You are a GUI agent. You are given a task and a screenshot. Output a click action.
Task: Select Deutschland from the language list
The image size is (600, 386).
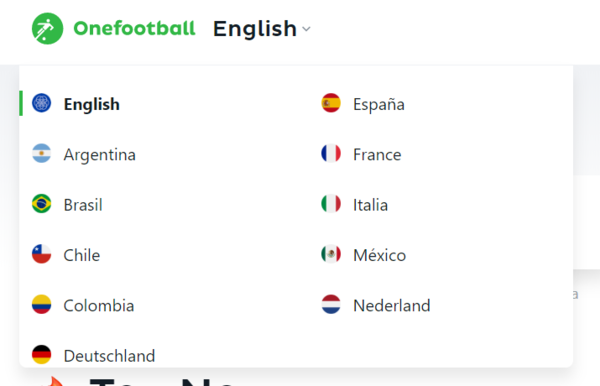[x=109, y=356]
